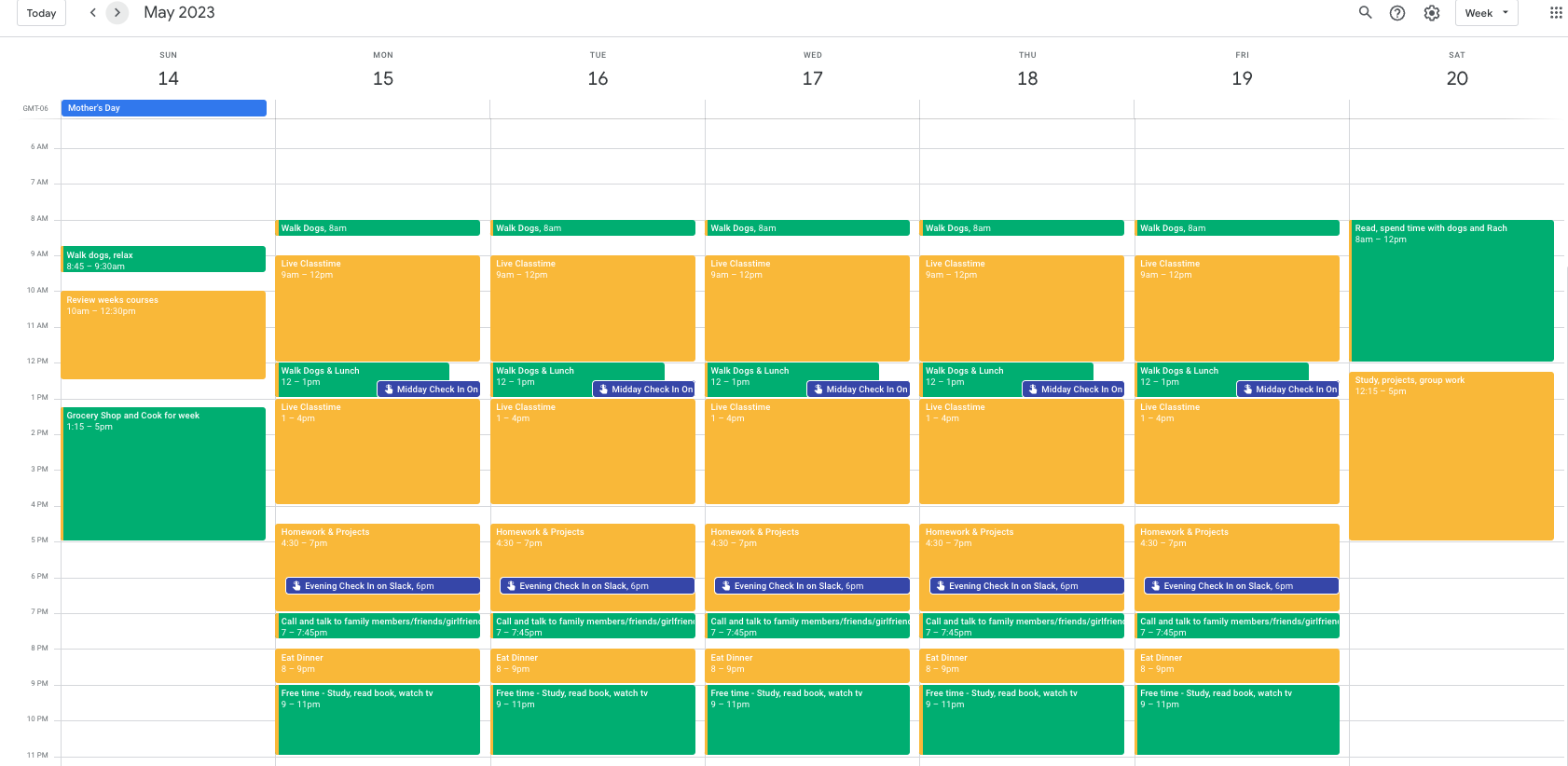Open the Google apps launcher grid
This screenshot has width=1568, height=766.
[x=1555, y=13]
